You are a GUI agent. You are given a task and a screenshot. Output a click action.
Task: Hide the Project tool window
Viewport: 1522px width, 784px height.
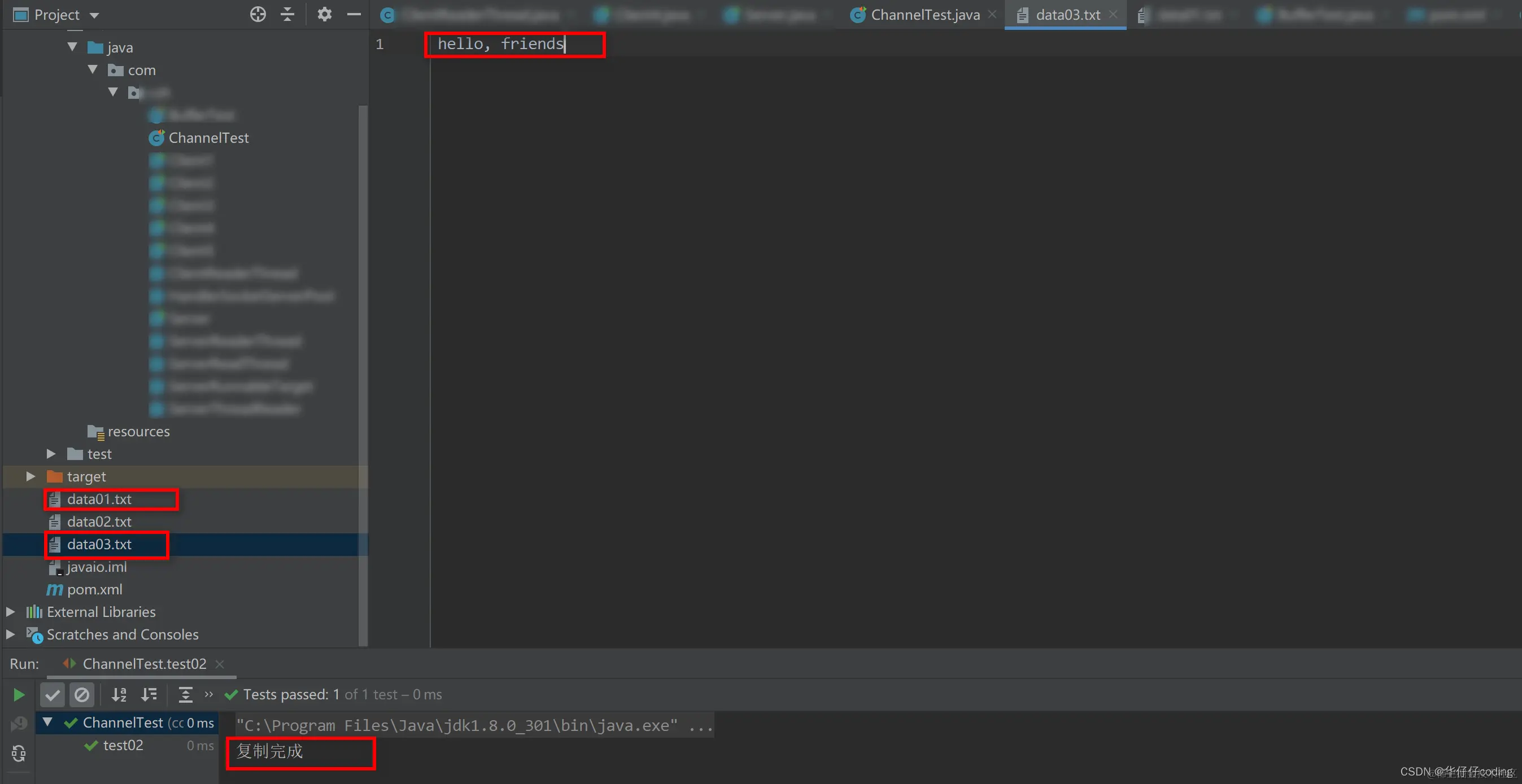pos(354,14)
